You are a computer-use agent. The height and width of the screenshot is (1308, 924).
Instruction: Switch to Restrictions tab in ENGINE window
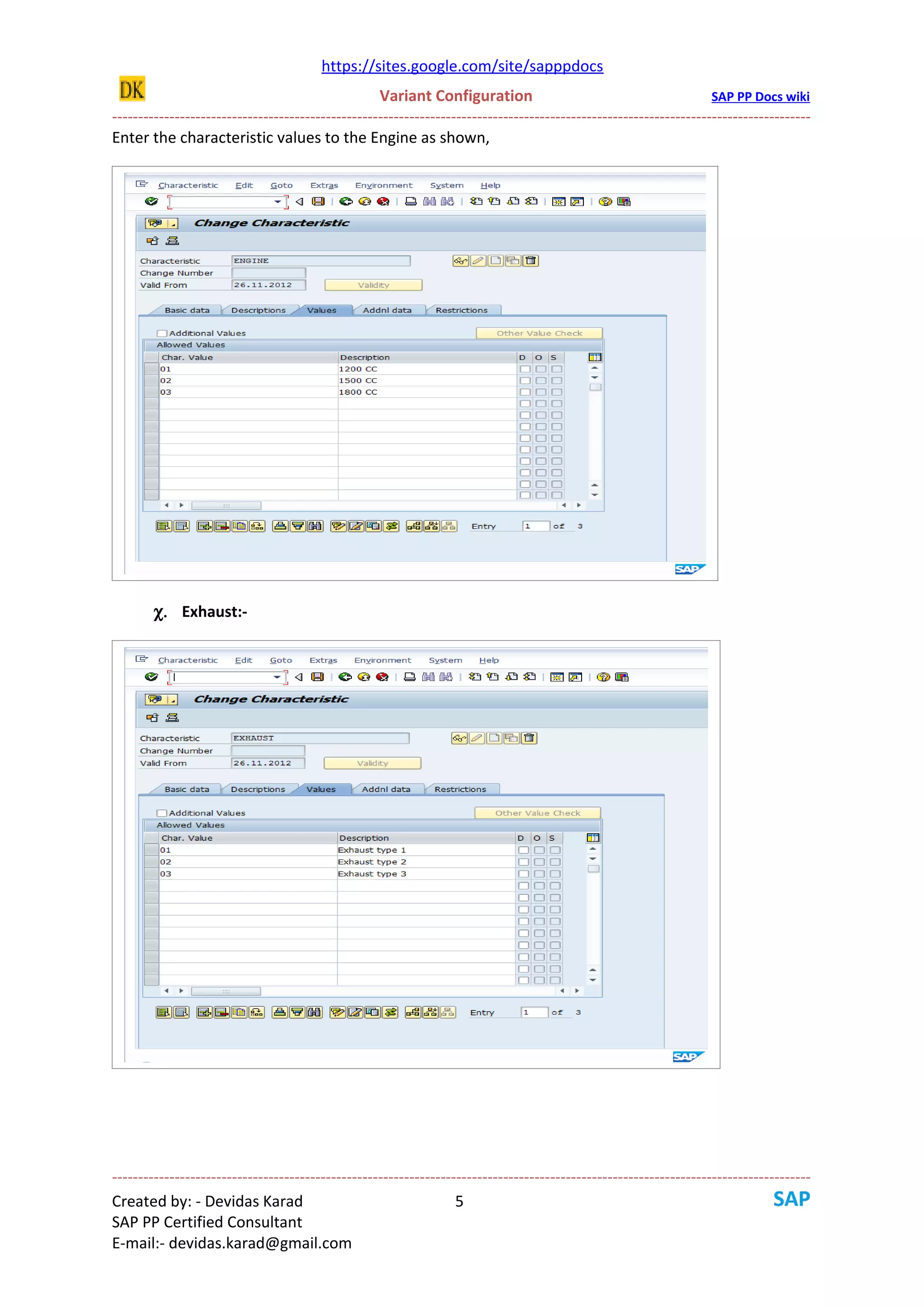pos(461,311)
